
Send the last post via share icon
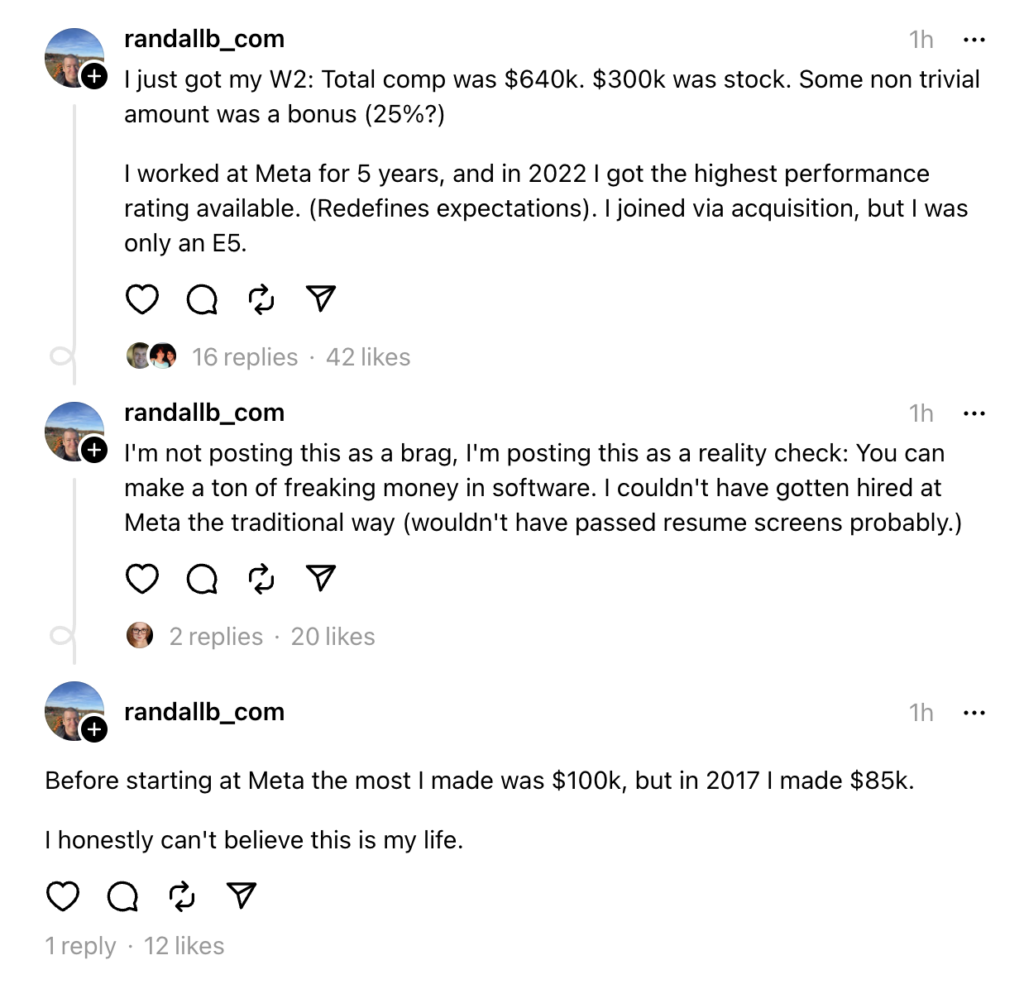pos(241,897)
